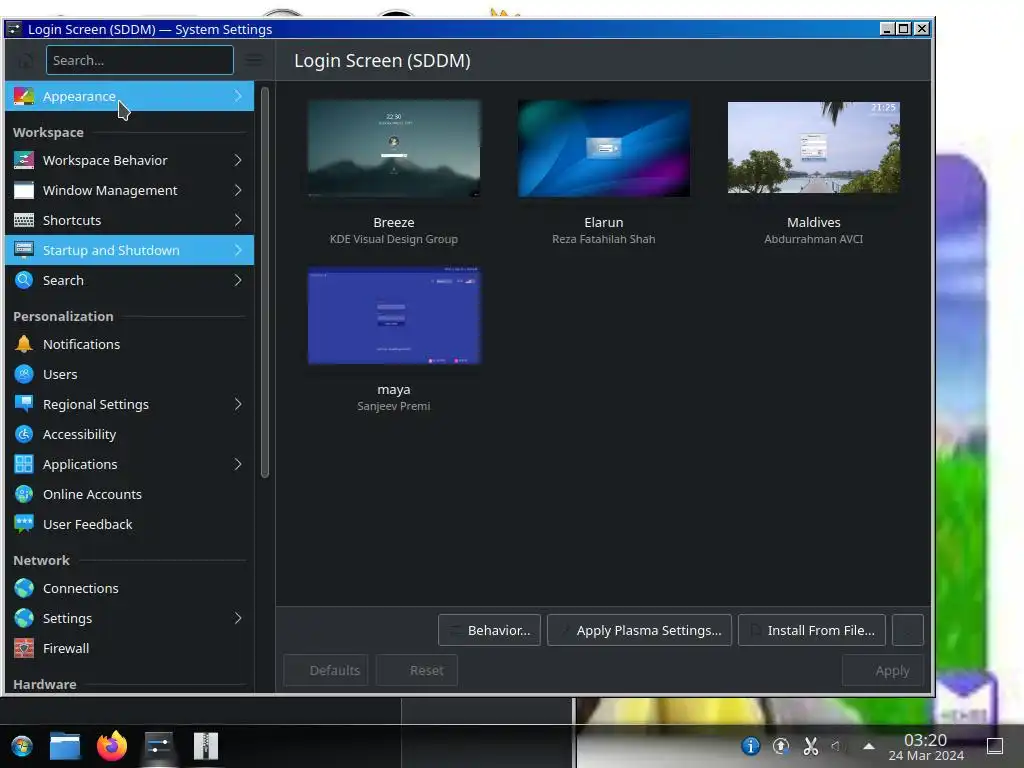Open the application launcher in taskbar
The width and height of the screenshot is (1024, 768).
(x=22, y=746)
